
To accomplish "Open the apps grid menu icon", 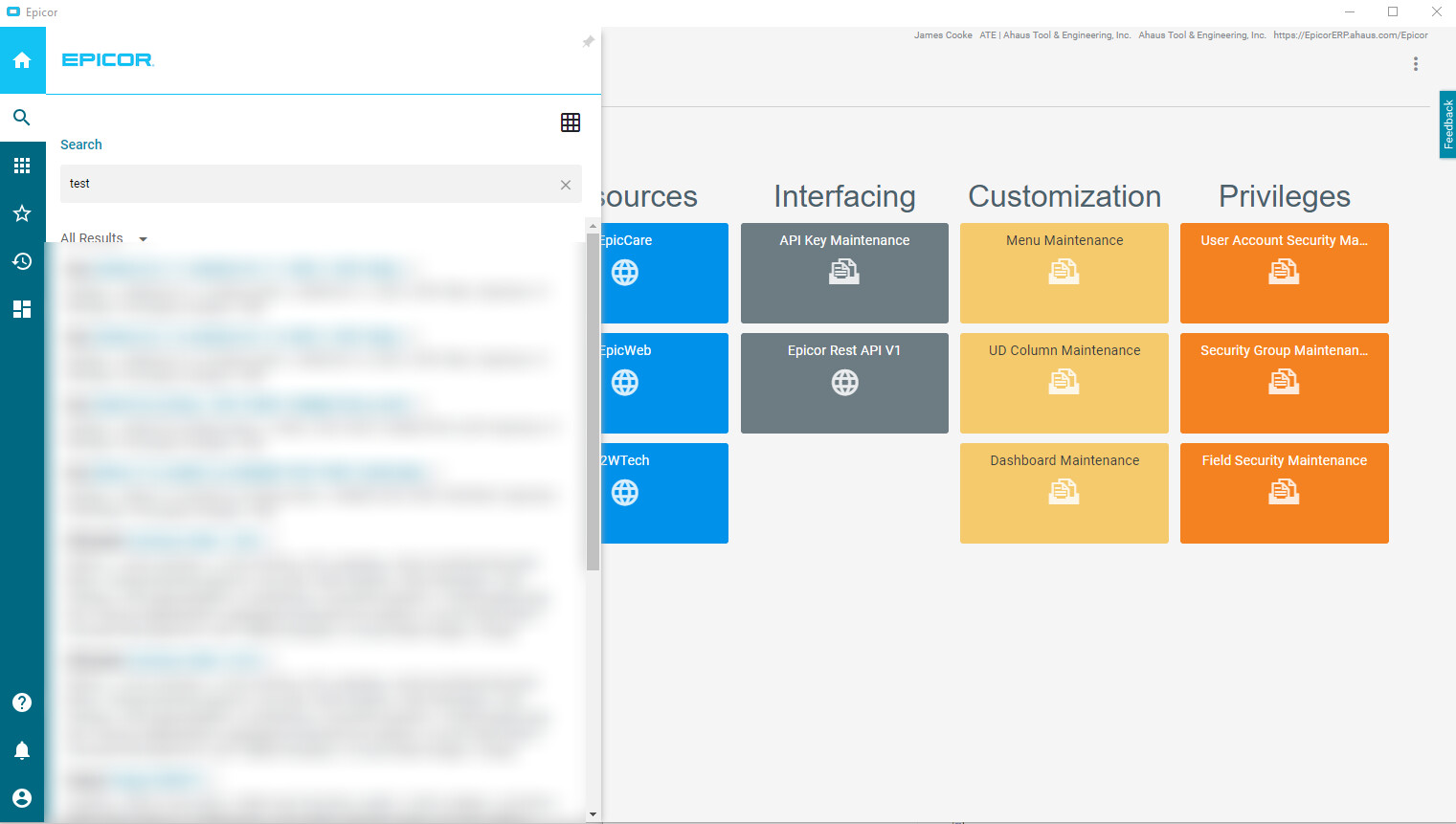I will pyautogui.click(x=22, y=166).
